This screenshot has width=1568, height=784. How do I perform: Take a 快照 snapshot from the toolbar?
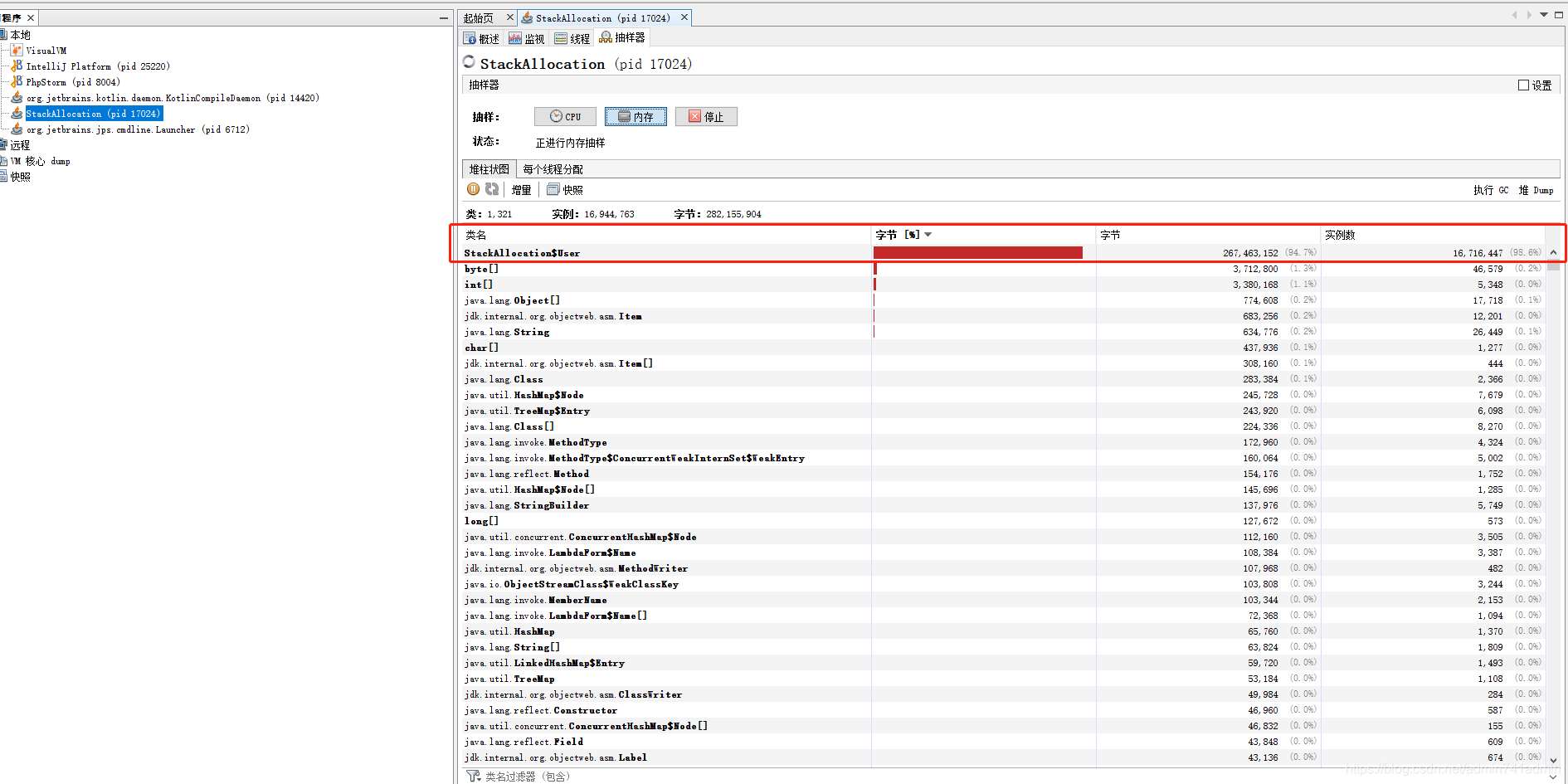coord(565,190)
